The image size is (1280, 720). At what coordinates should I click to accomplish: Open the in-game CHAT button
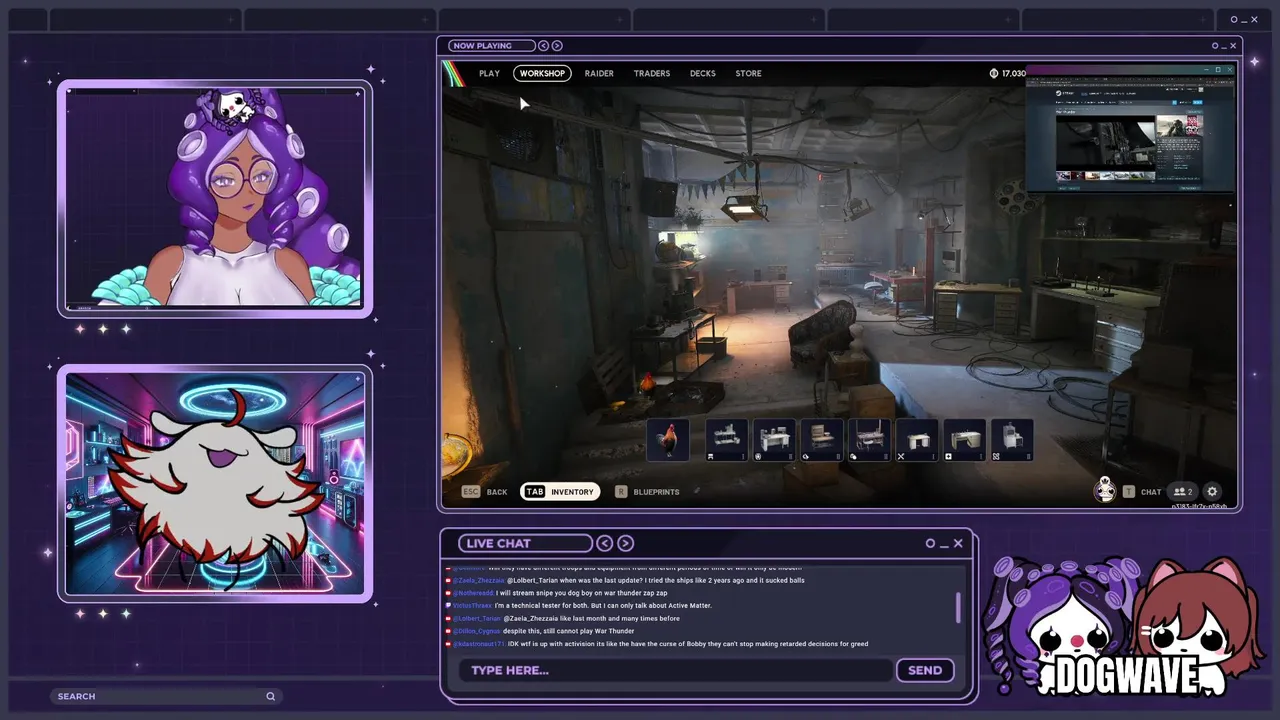(x=1142, y=492)
